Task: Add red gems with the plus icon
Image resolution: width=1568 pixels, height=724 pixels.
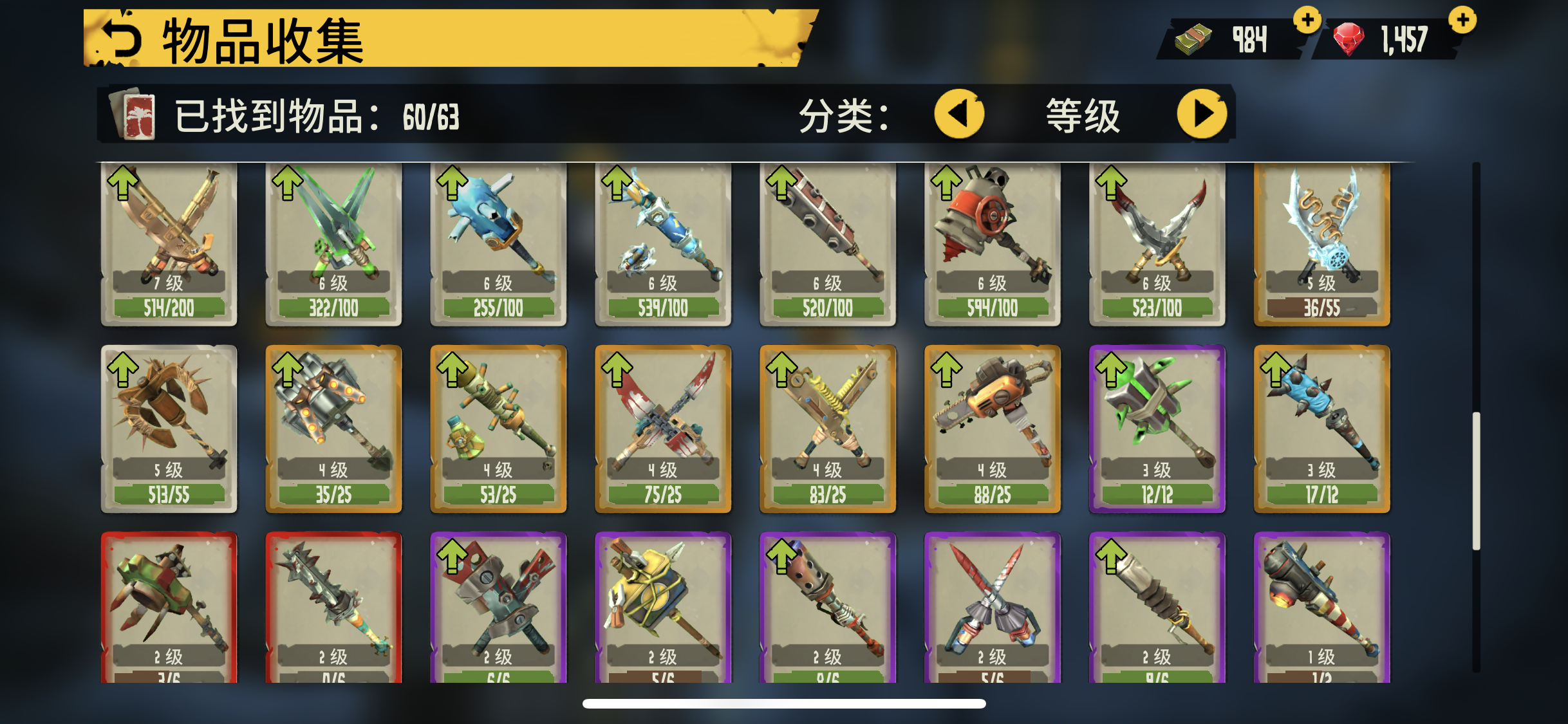Action: (1462, 20)
